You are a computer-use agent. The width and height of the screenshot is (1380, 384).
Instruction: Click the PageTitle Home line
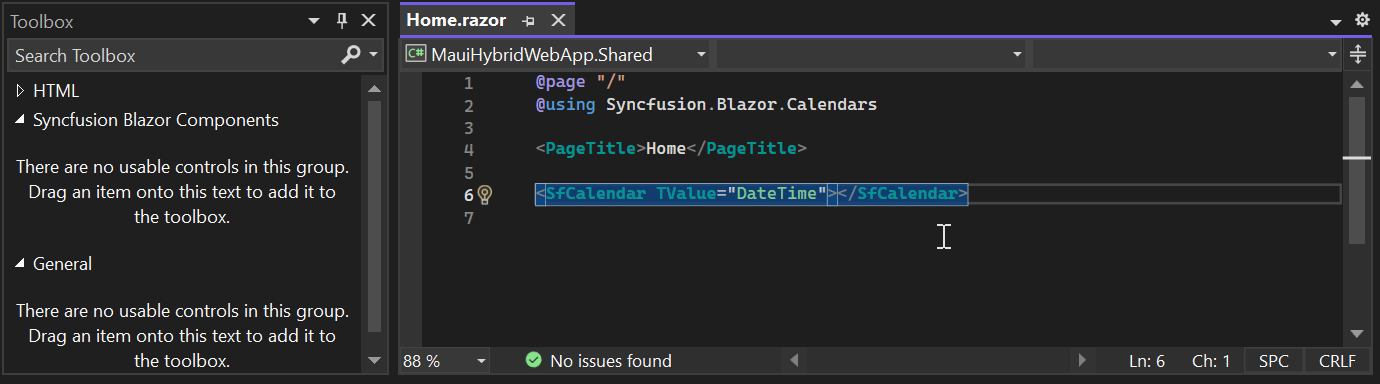[671, 149]
